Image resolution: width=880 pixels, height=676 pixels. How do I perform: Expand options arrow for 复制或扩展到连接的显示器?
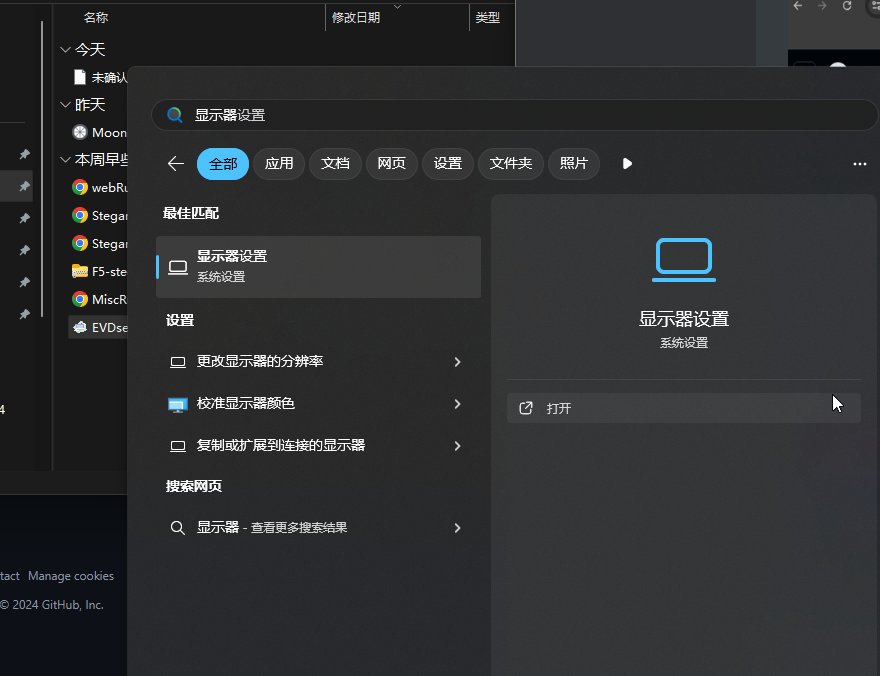(457, 446)
